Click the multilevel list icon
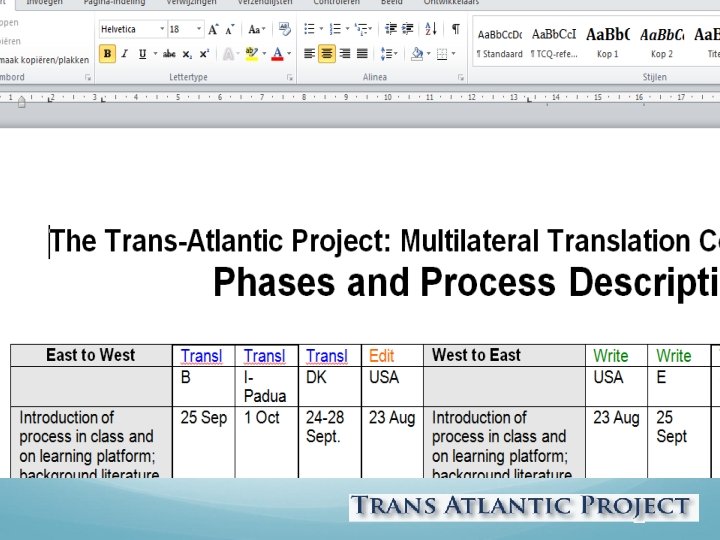 (361, 29)
